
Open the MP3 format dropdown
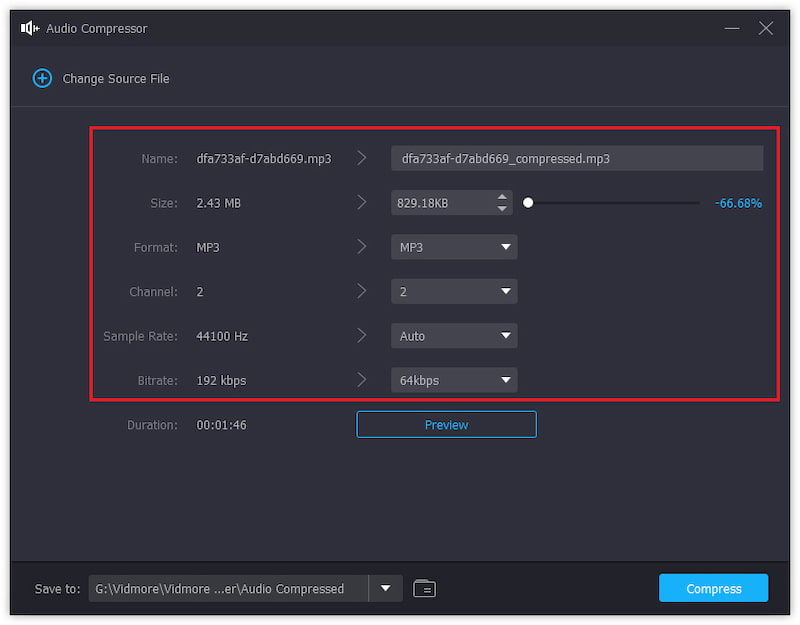tap(454, 247)
